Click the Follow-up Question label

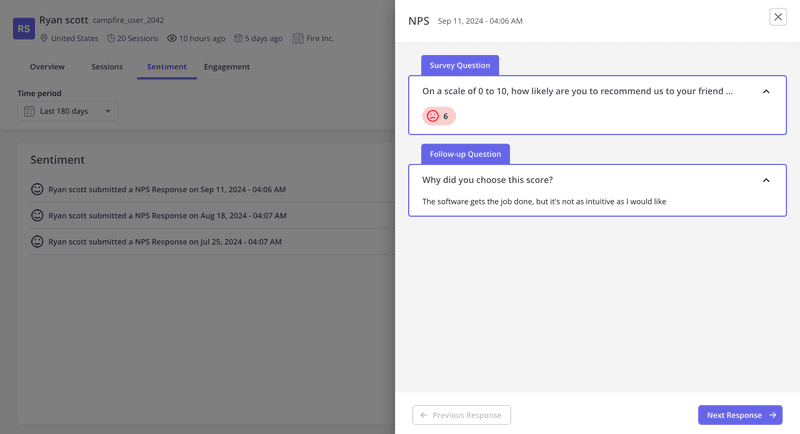pyautogui.click(x=465, y=154)
